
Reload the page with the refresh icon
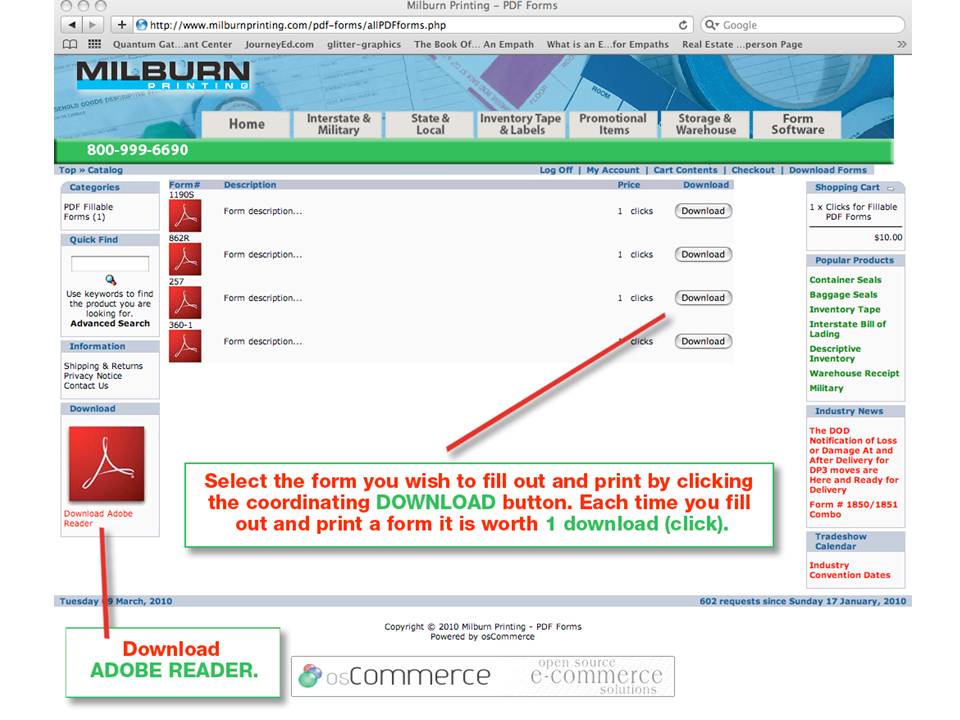(683, 25)
